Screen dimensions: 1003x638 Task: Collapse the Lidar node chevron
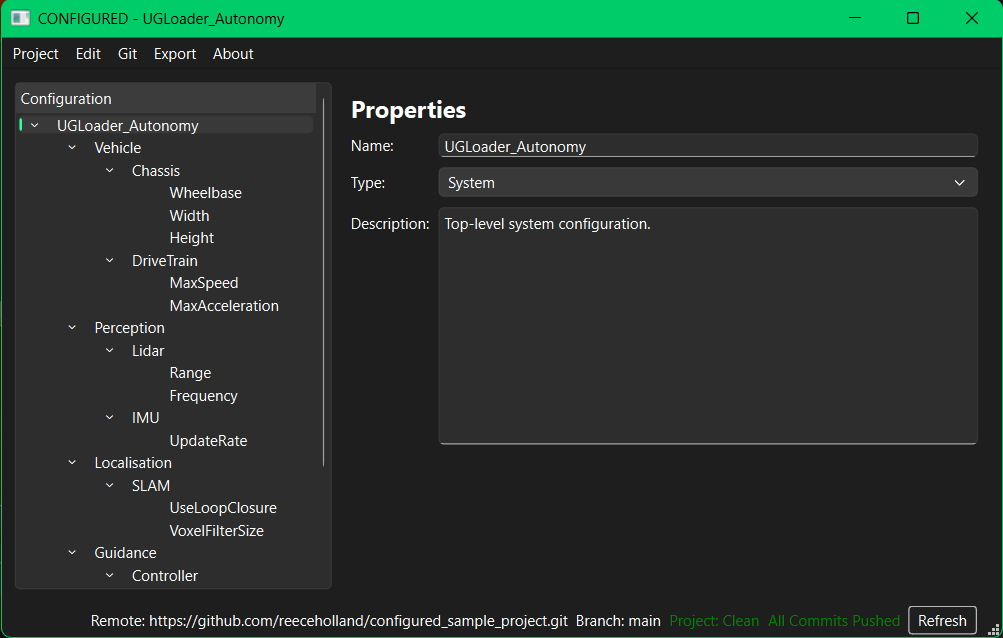pyautogui.click(x=110, y=351)
